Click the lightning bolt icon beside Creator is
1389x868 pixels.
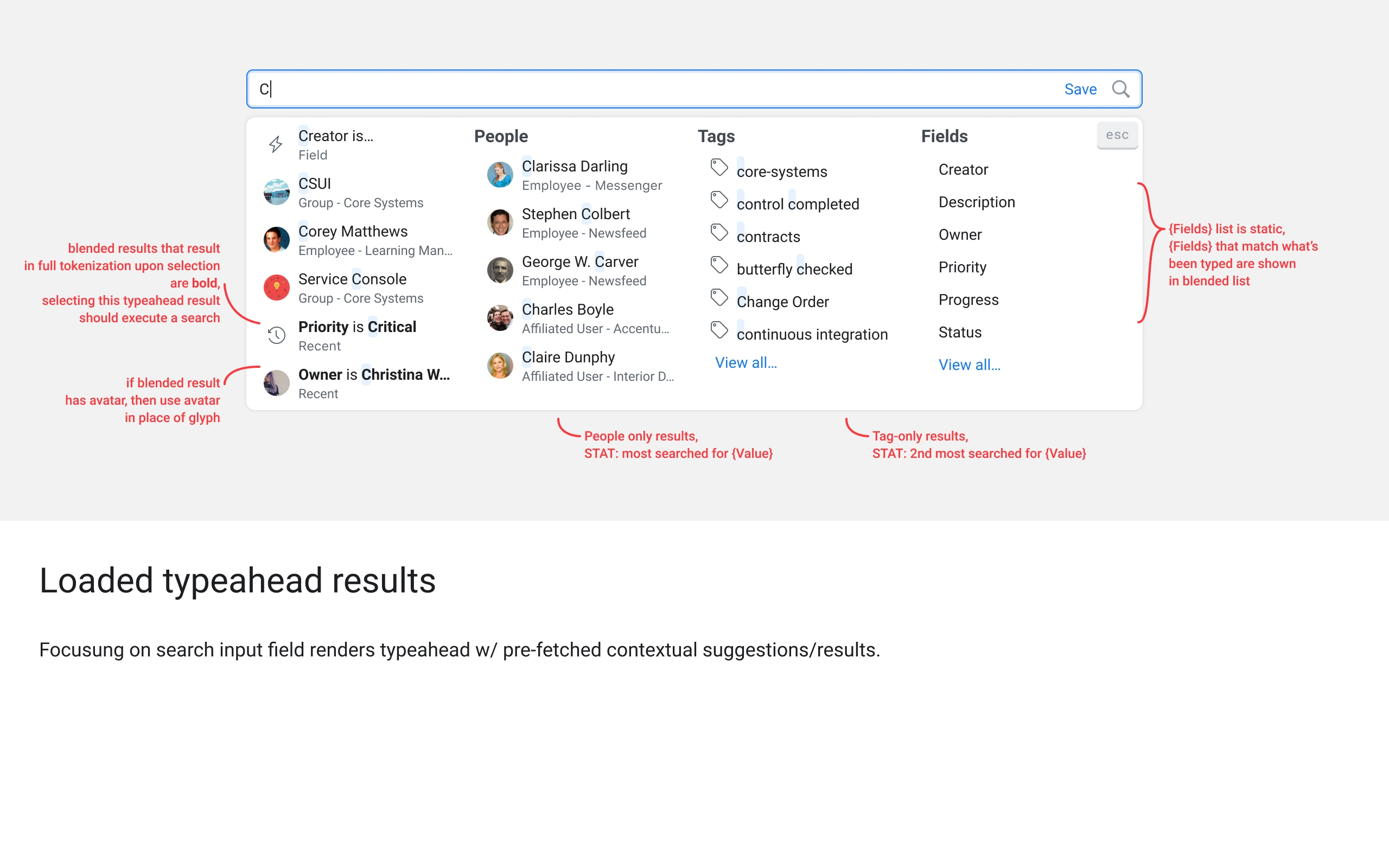click(276, 144)
